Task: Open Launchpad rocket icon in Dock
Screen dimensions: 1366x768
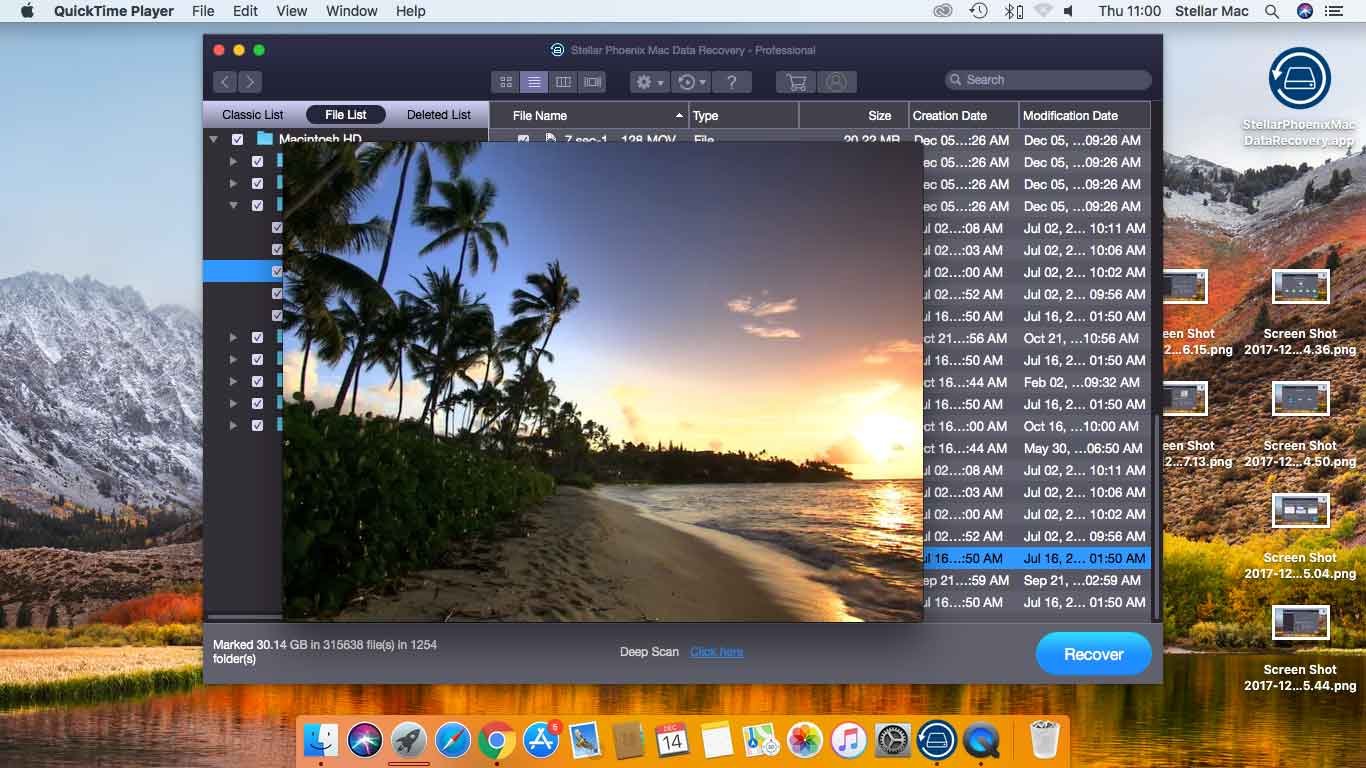Action: pyautogui.click(x=409, y=741)
